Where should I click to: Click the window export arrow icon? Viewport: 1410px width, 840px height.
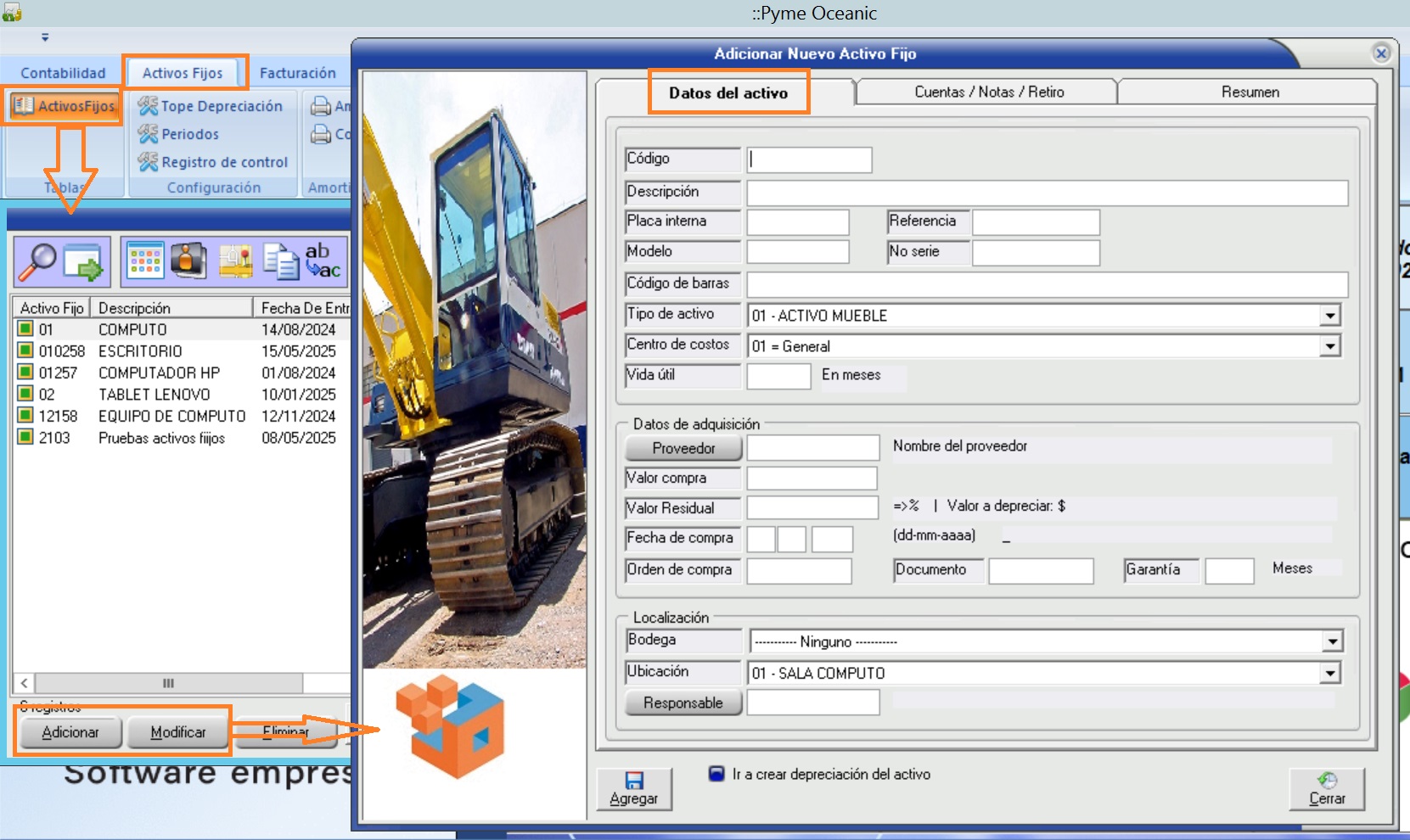click(83, 261)
